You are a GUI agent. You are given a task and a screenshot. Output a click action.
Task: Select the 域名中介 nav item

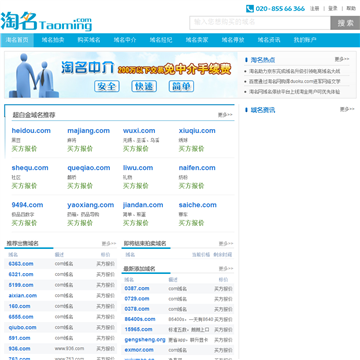pos(125,40)
